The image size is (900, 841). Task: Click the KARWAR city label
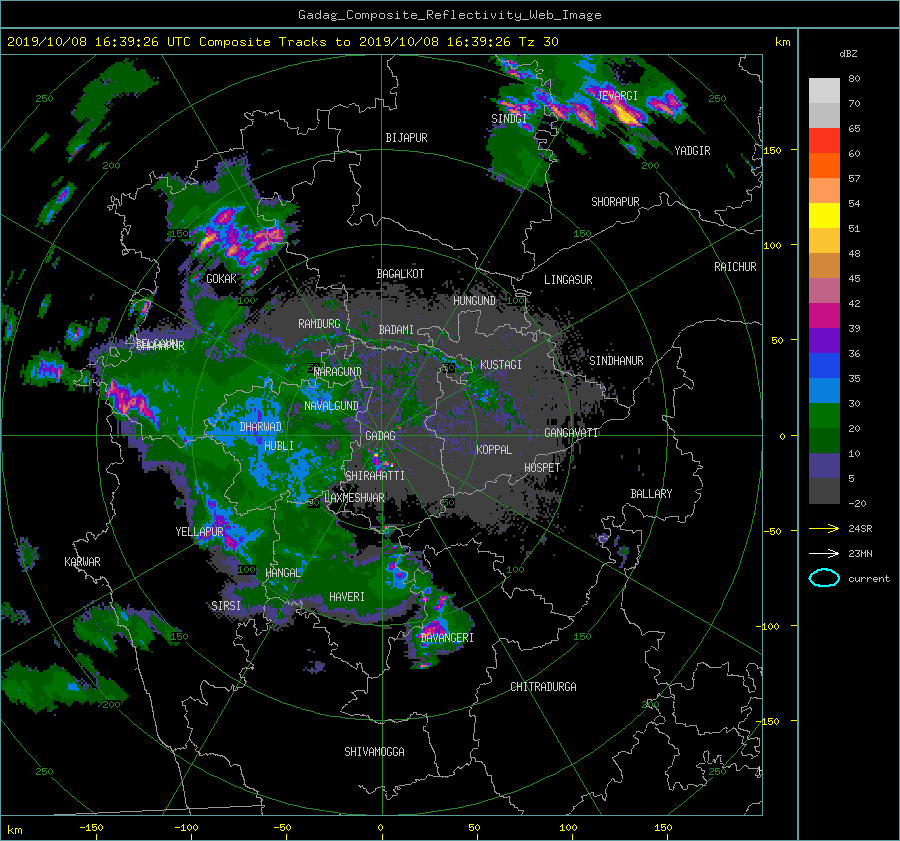[x=82, y=562]
